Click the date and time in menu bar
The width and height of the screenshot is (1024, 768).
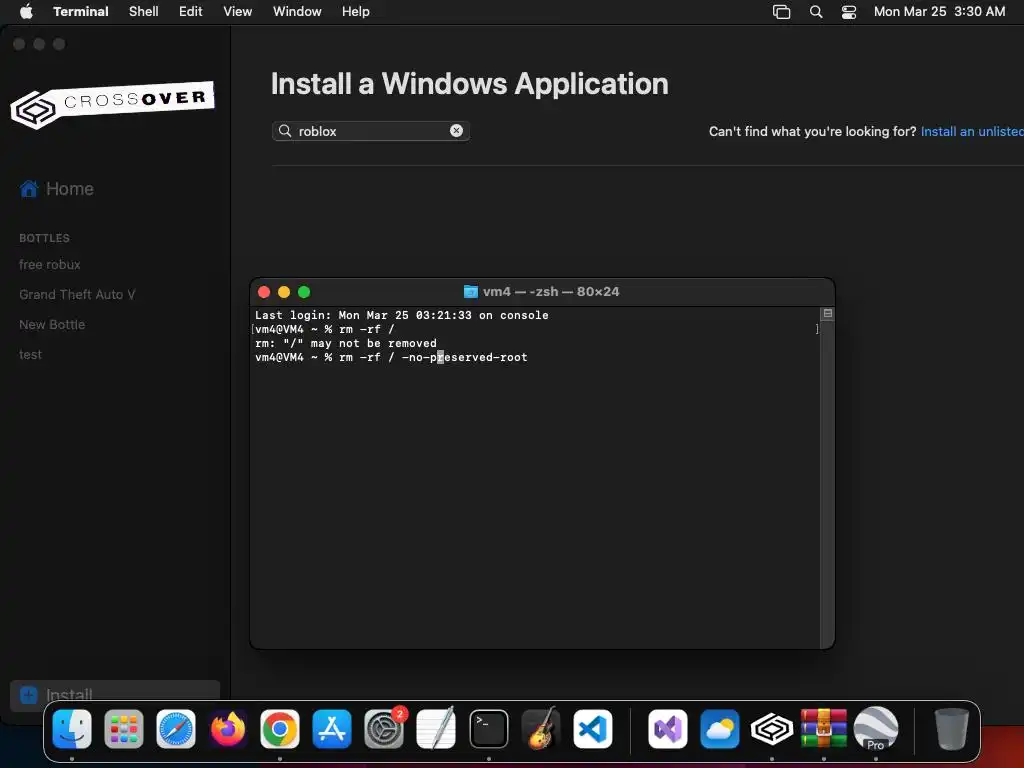click(939, 11)
